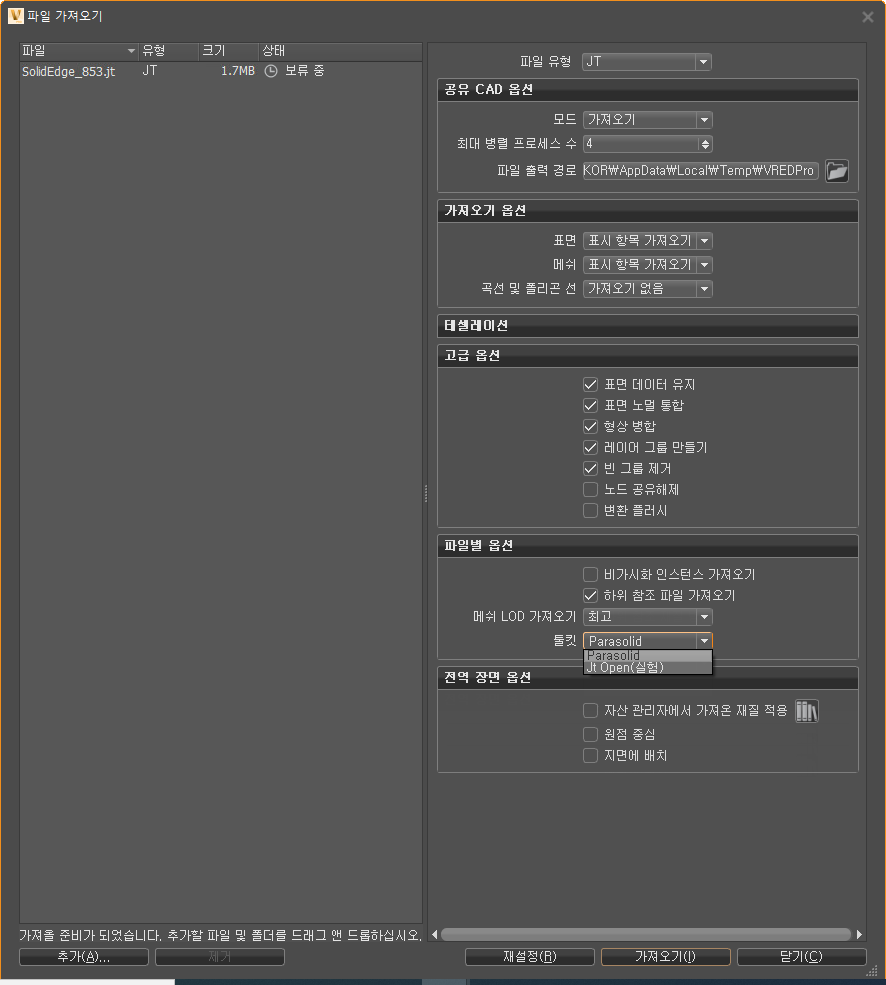Click scrollbar left arrow
Image resolution: width=886 pixels, height=985 pixels.
[434, 935]
